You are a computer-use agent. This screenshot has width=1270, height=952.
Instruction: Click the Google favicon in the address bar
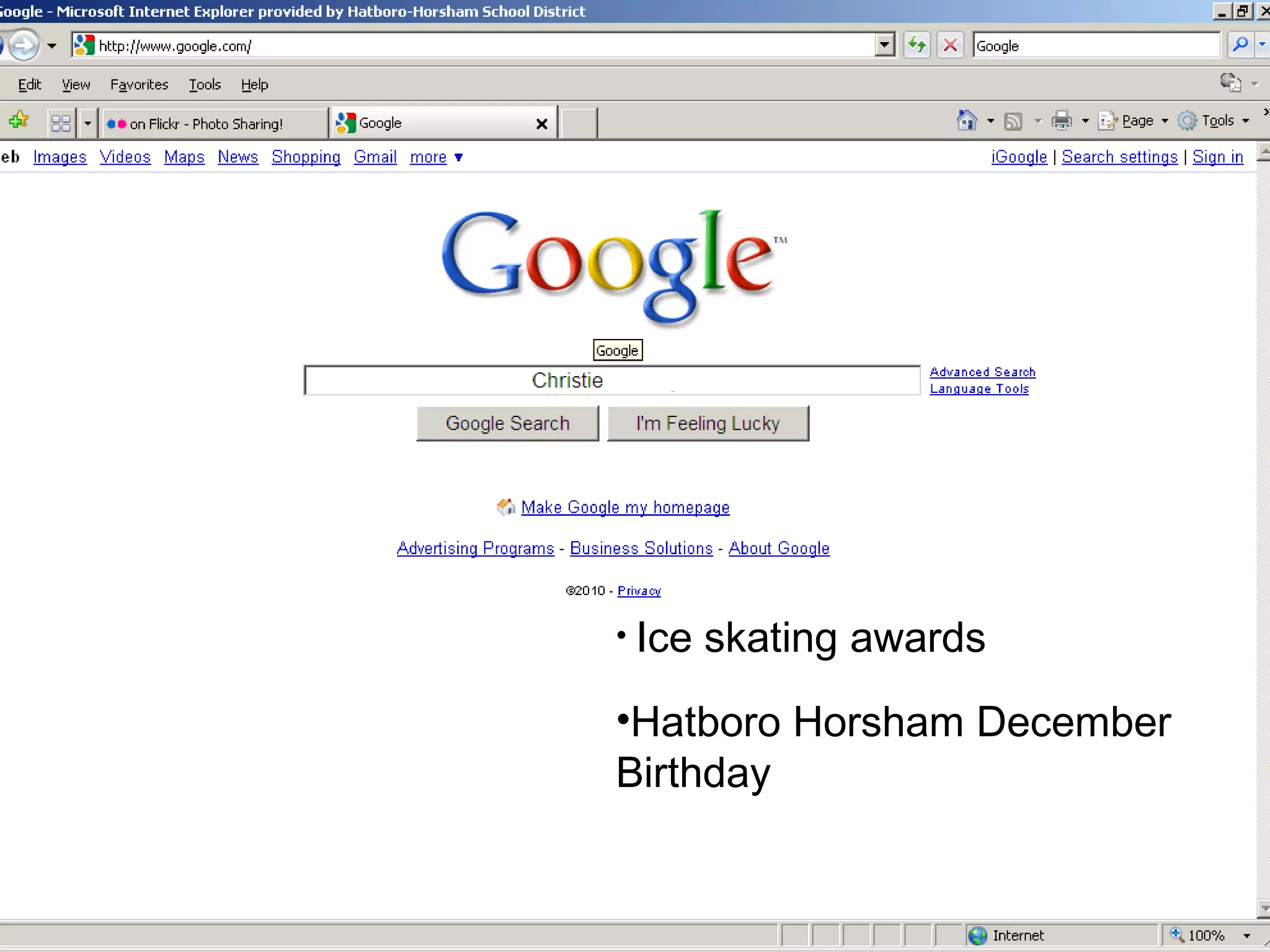84,45
